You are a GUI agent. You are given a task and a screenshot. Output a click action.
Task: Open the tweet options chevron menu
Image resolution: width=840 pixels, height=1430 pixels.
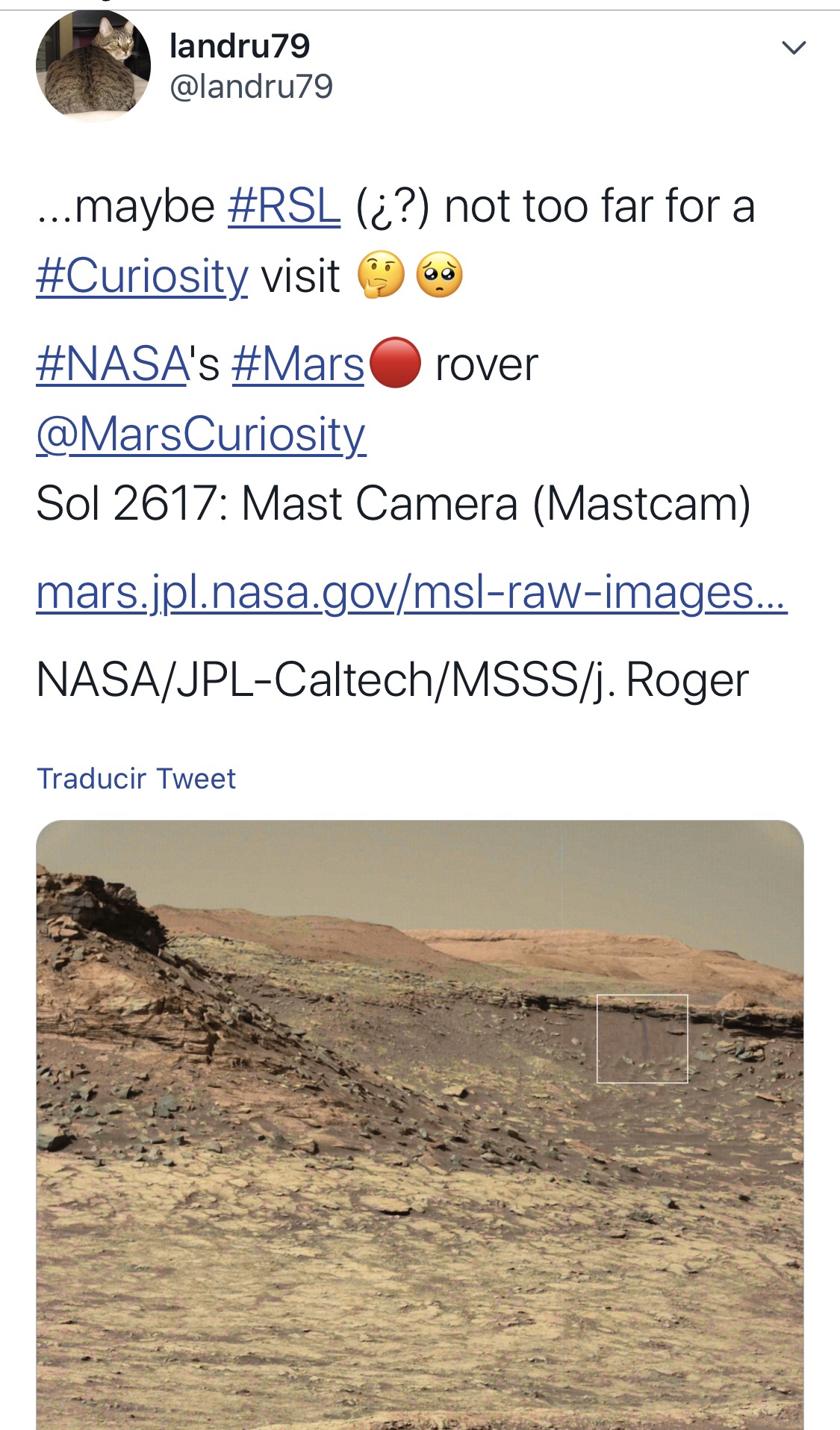point(793,49)
